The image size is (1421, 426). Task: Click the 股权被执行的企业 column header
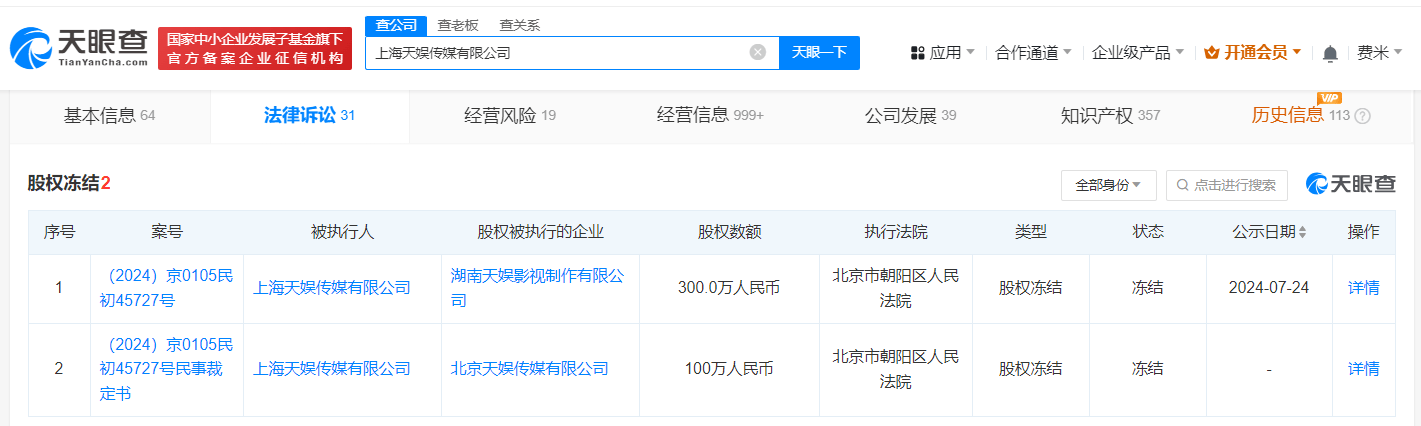540,232
